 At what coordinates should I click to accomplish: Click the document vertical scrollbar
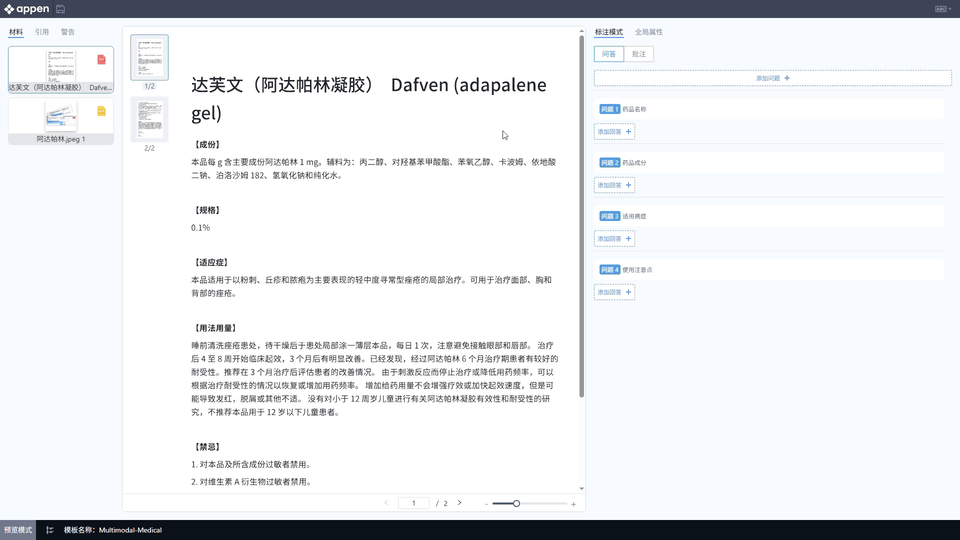[x=581, y=216]
